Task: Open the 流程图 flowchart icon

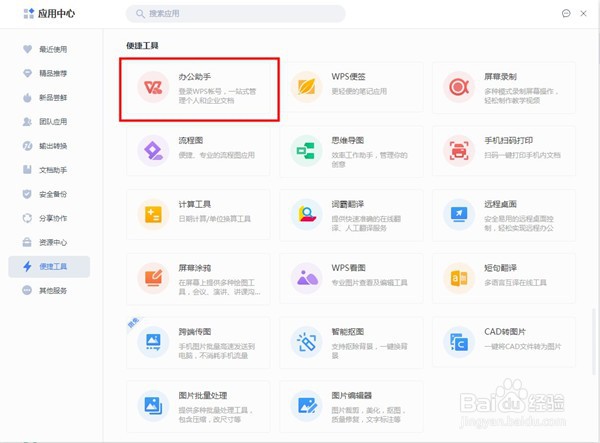Action: click(153, 151)
